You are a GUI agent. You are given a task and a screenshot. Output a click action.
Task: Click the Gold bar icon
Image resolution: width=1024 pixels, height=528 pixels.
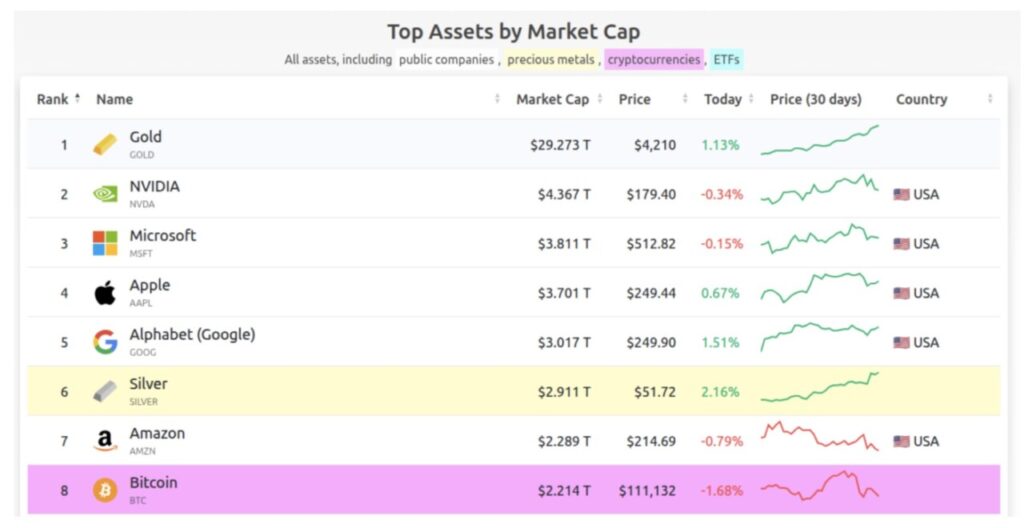[105, 145]
